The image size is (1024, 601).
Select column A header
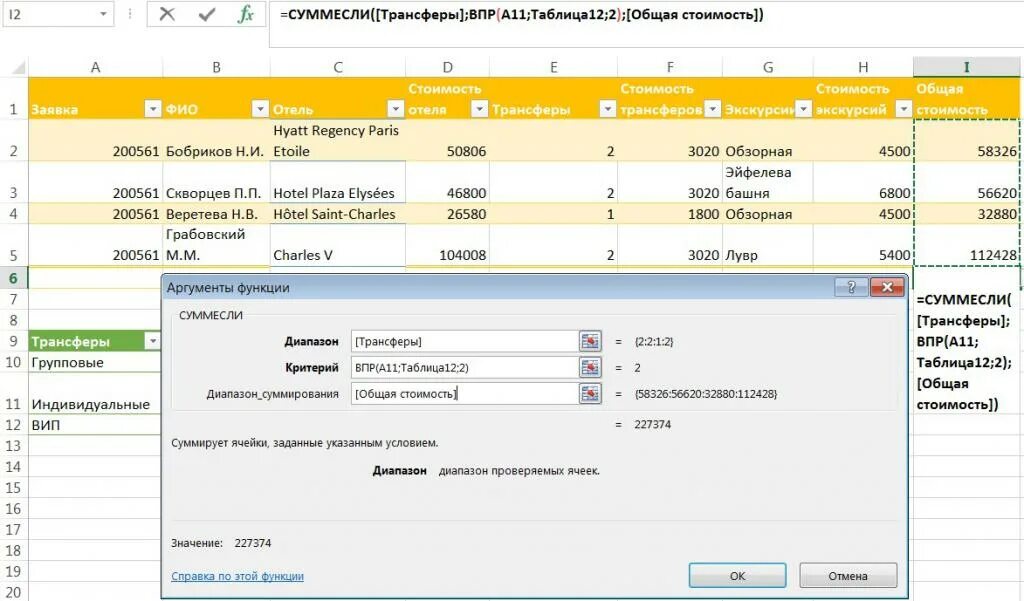[x=95, y=67]
